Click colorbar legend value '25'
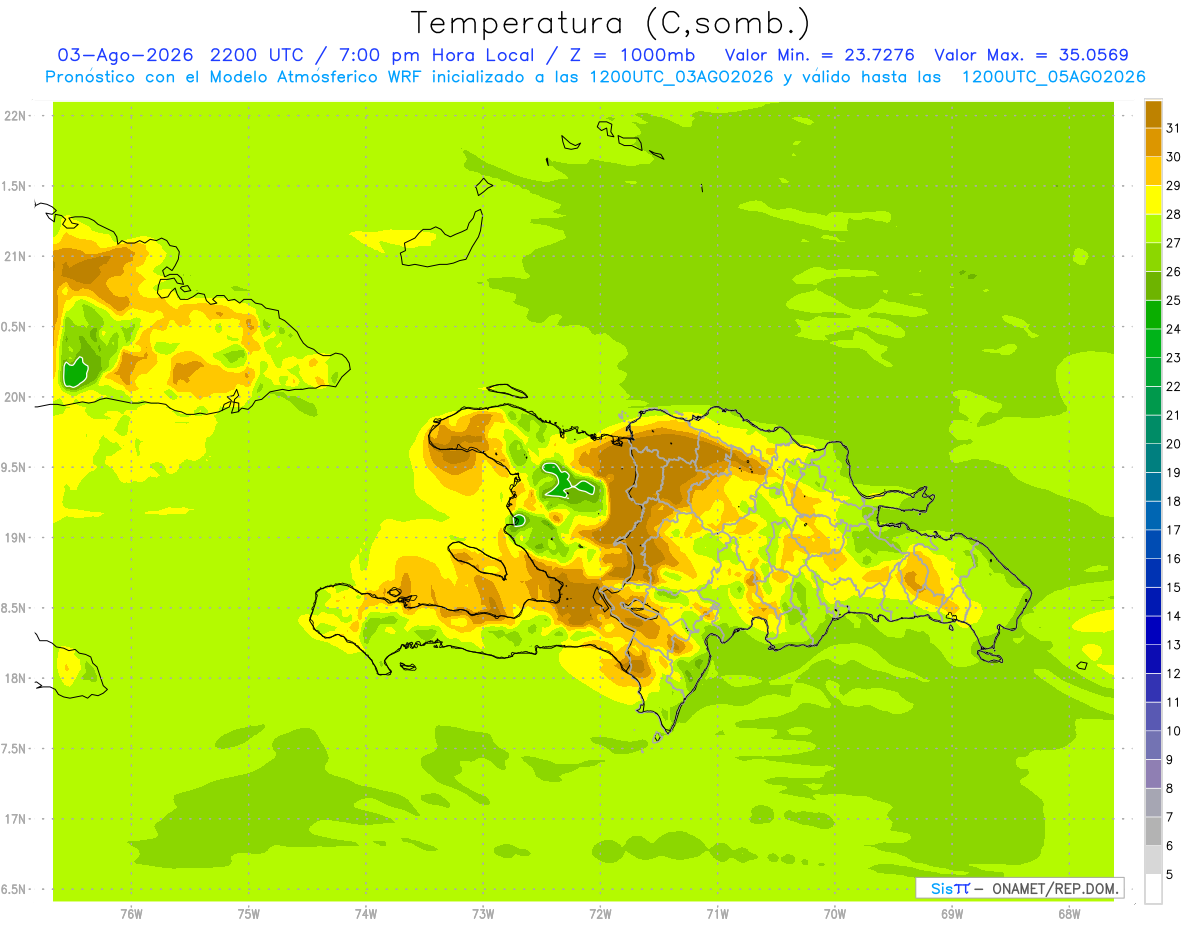Image resolution: width=1200 pixels, height=927 pixels. (1173, 300)
